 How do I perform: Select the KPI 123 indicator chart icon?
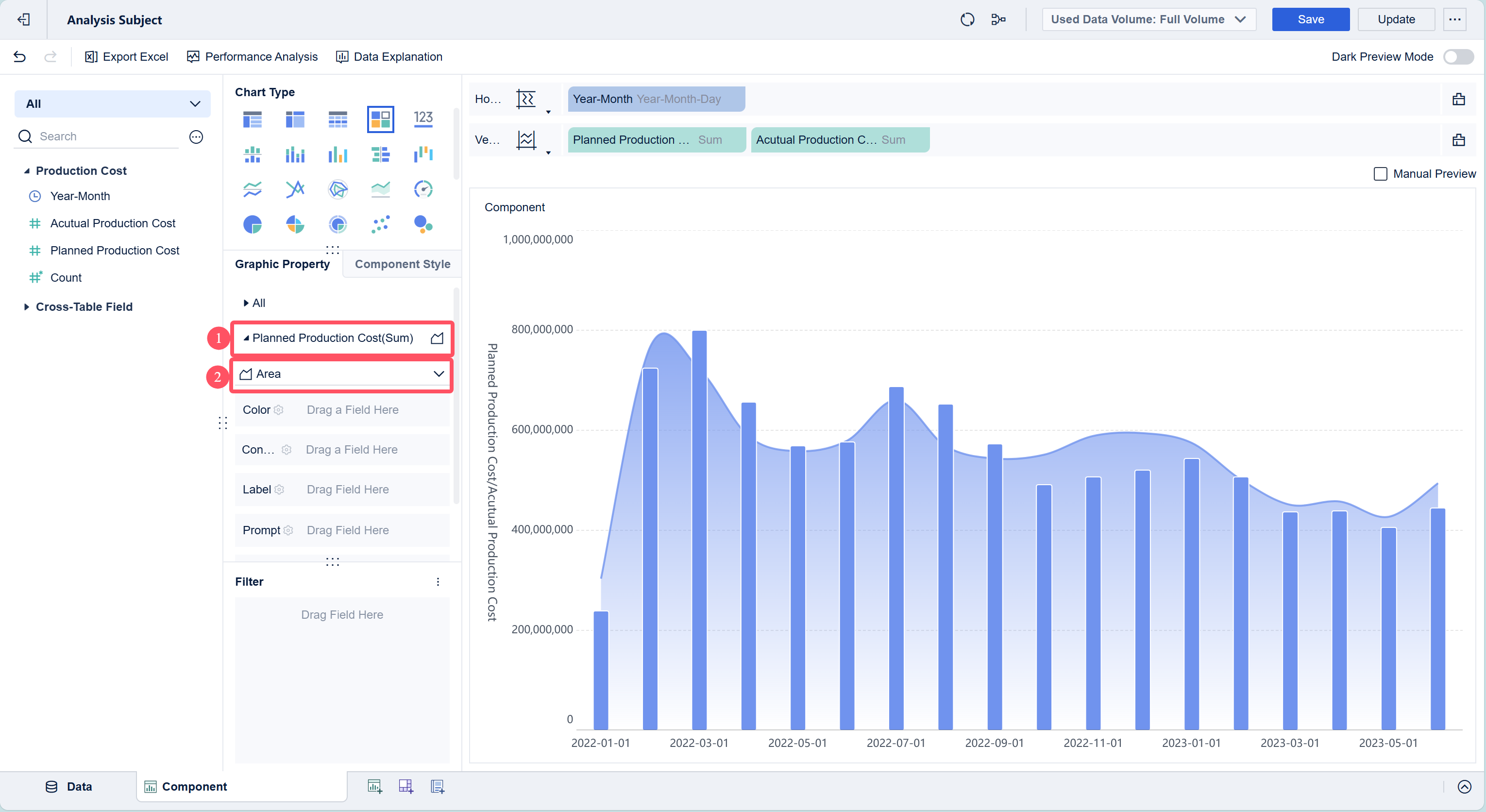423,119
